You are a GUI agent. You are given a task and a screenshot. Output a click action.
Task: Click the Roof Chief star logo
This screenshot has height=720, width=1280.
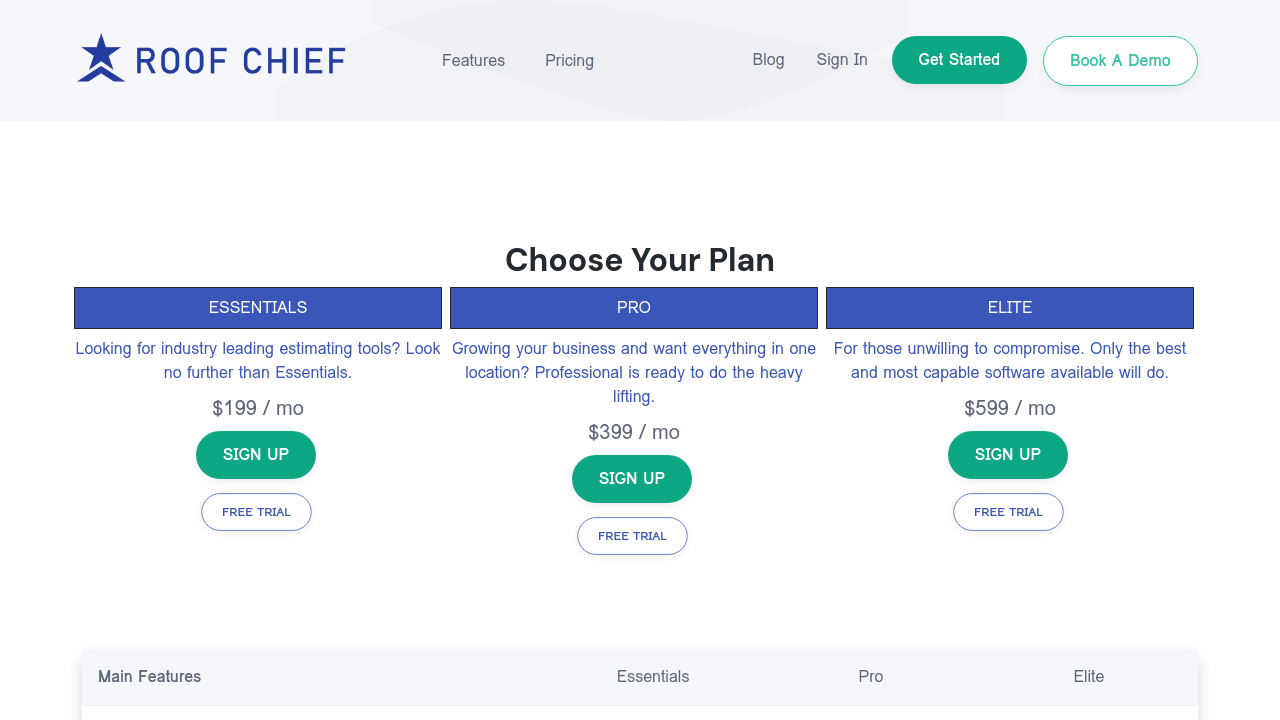(101, 58)
